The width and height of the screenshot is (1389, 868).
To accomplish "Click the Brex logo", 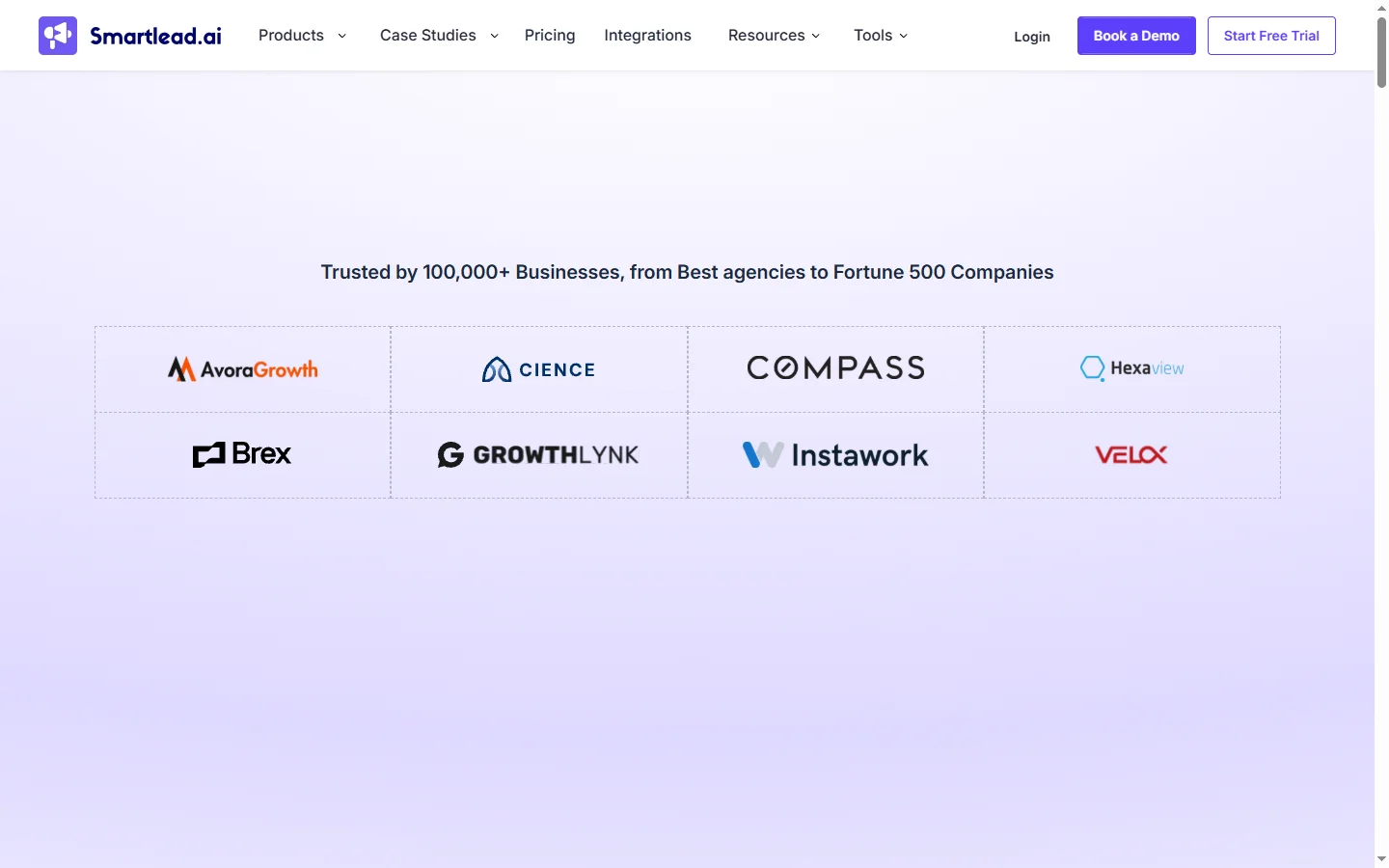I will tap(242, 454).
